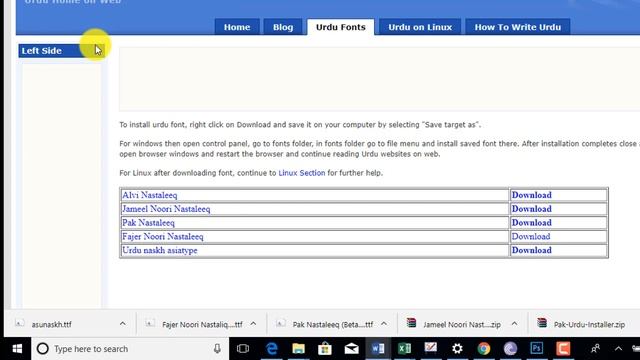The height and width of the screenshot is (360, 640).
Task: Expand options for asunaskh.ttf download
Action: click(122, 324)
